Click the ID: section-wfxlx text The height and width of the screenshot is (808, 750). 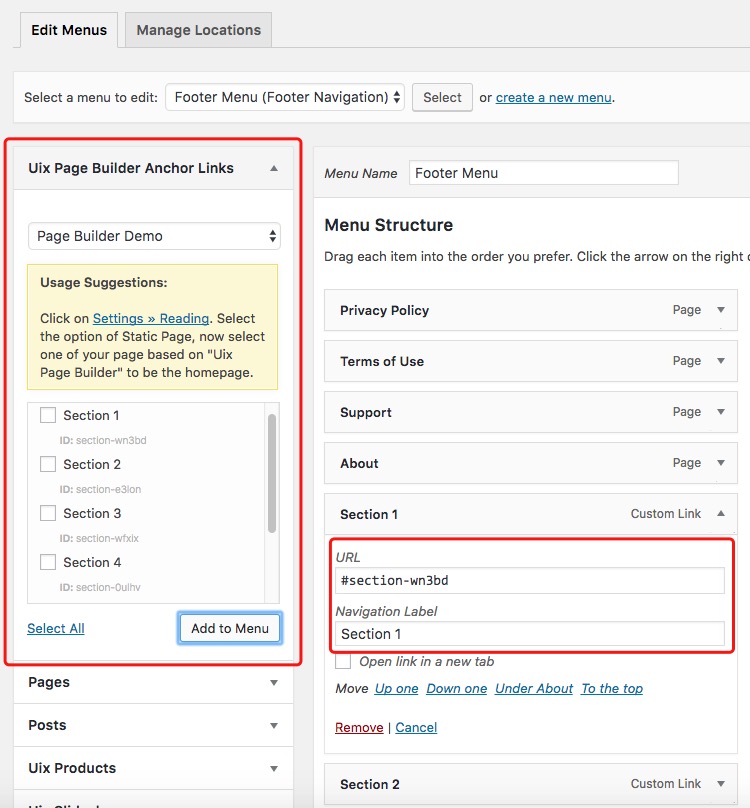click(99, 538)
